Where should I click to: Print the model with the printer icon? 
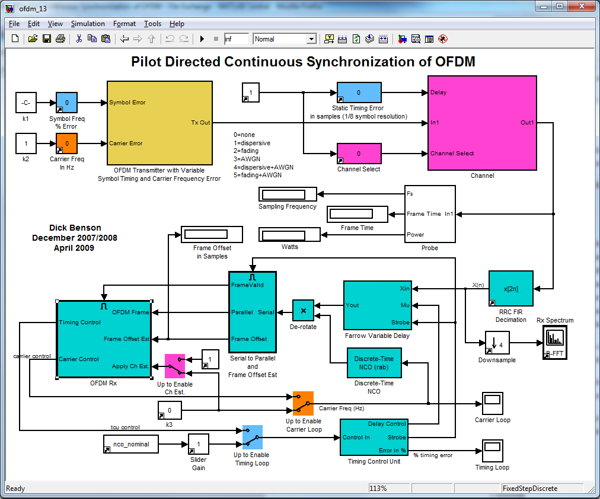(x=61, y=39)
